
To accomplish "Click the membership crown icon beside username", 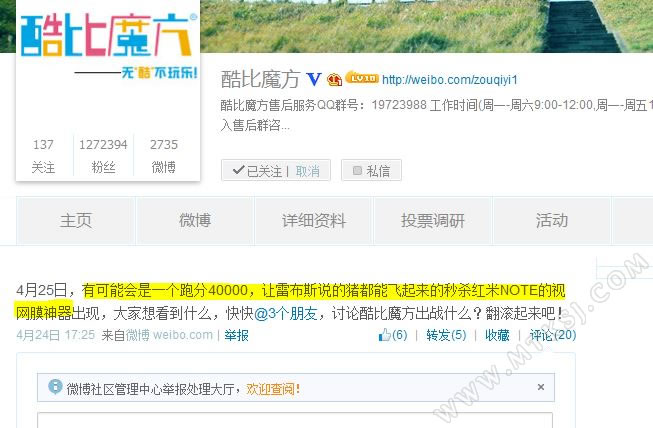I will click(334, 79).
